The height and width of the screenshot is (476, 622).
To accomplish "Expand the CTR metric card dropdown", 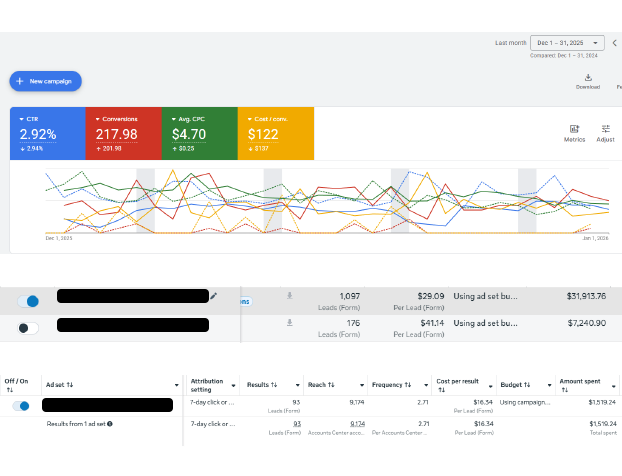I will tap(22, 118).
